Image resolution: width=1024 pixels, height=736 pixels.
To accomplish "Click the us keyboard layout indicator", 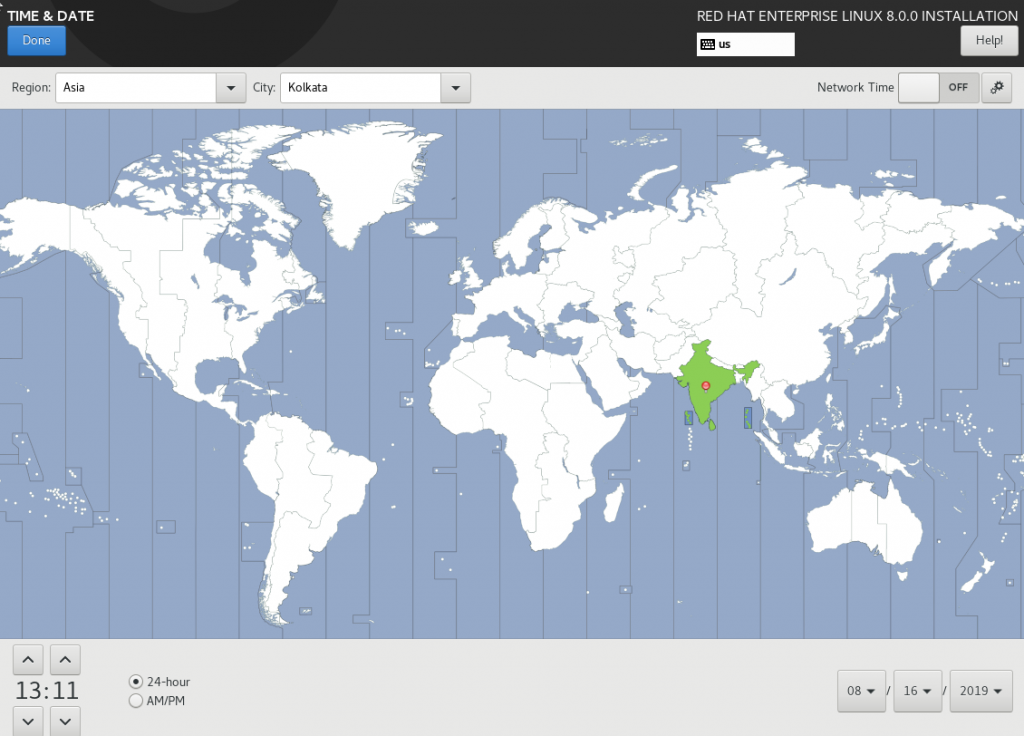I will point(745,44).
